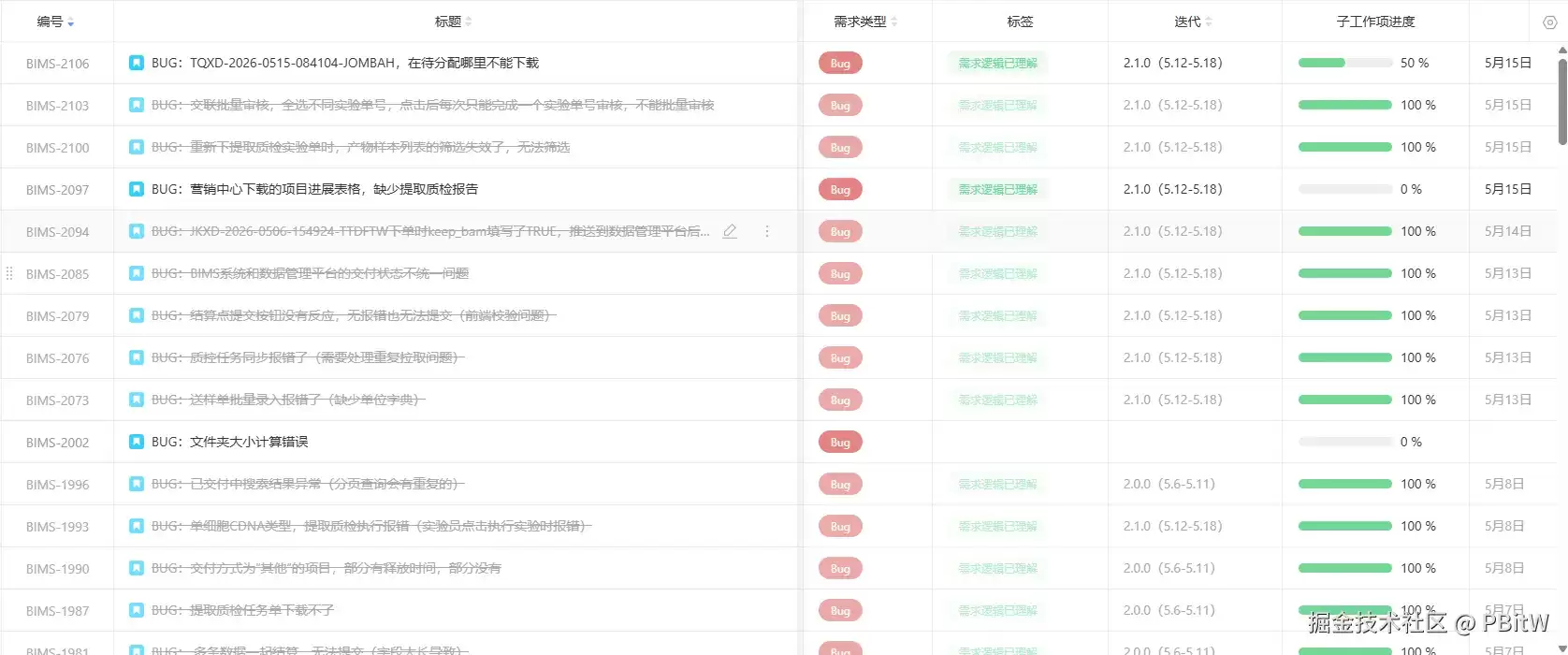Image resolution: width=1568 pixels, height=655 pixels.
Task: Sort by the 编号 column arrow
Action: [x=71, y=22]
